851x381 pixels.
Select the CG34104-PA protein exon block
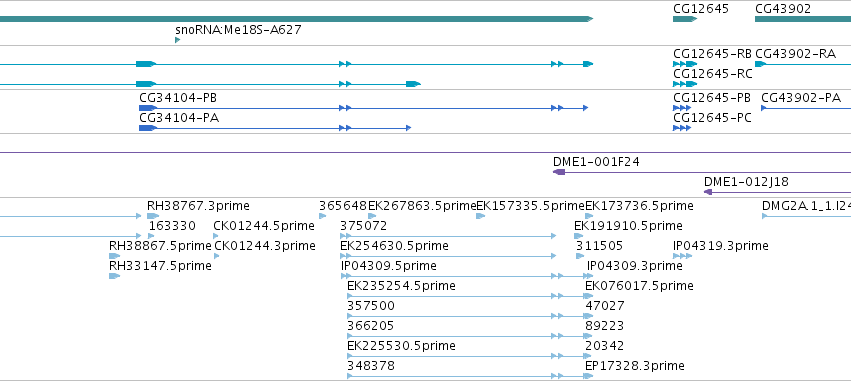pos(148,128)
